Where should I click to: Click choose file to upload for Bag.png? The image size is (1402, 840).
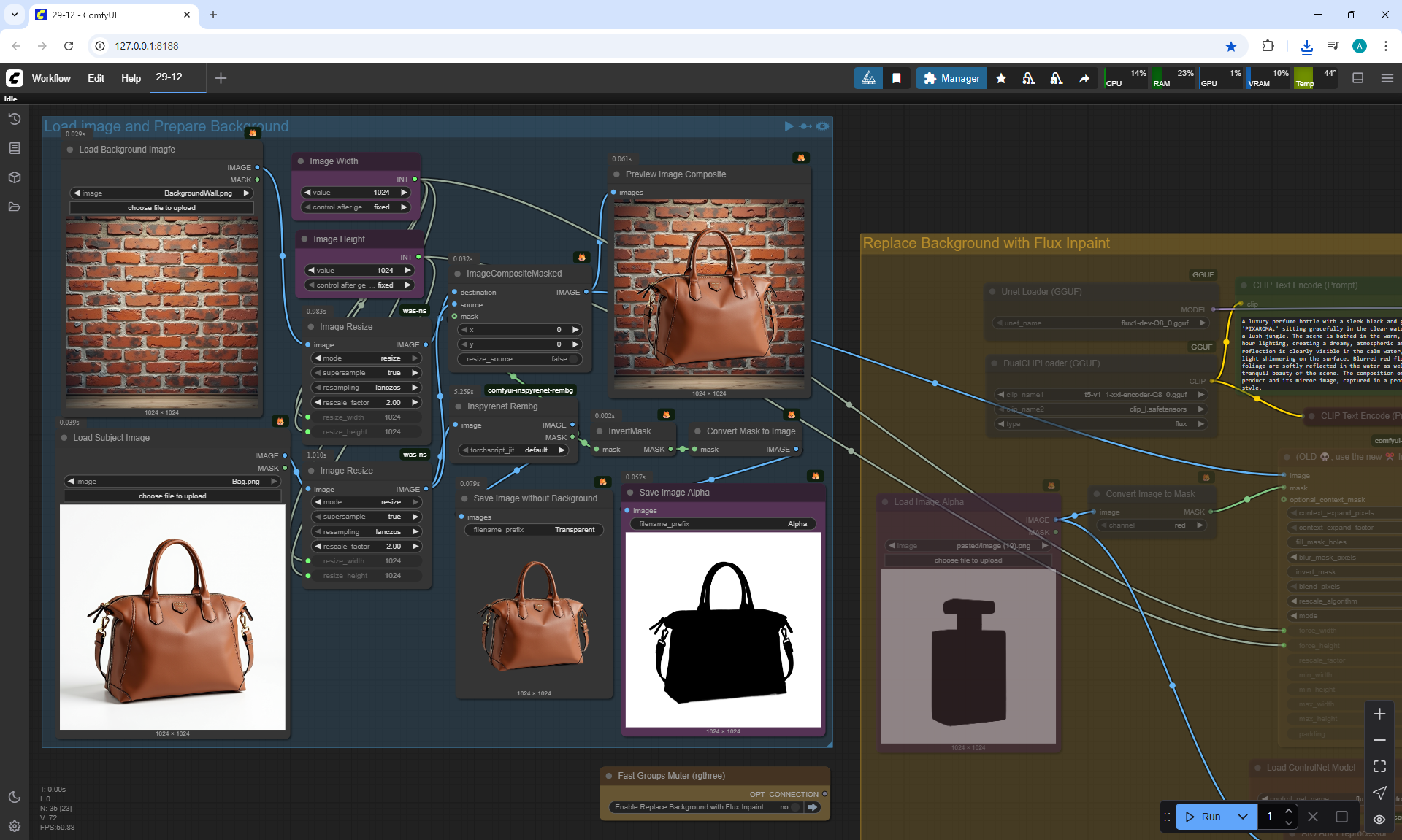pos(172,496)
